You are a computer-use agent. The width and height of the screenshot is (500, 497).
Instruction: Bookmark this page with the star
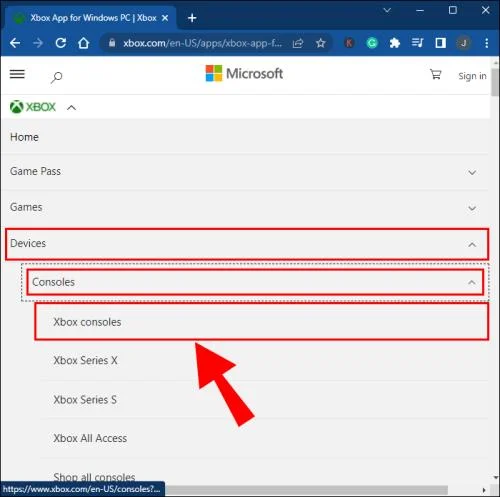pyautogui.click(x=320, y=43)
